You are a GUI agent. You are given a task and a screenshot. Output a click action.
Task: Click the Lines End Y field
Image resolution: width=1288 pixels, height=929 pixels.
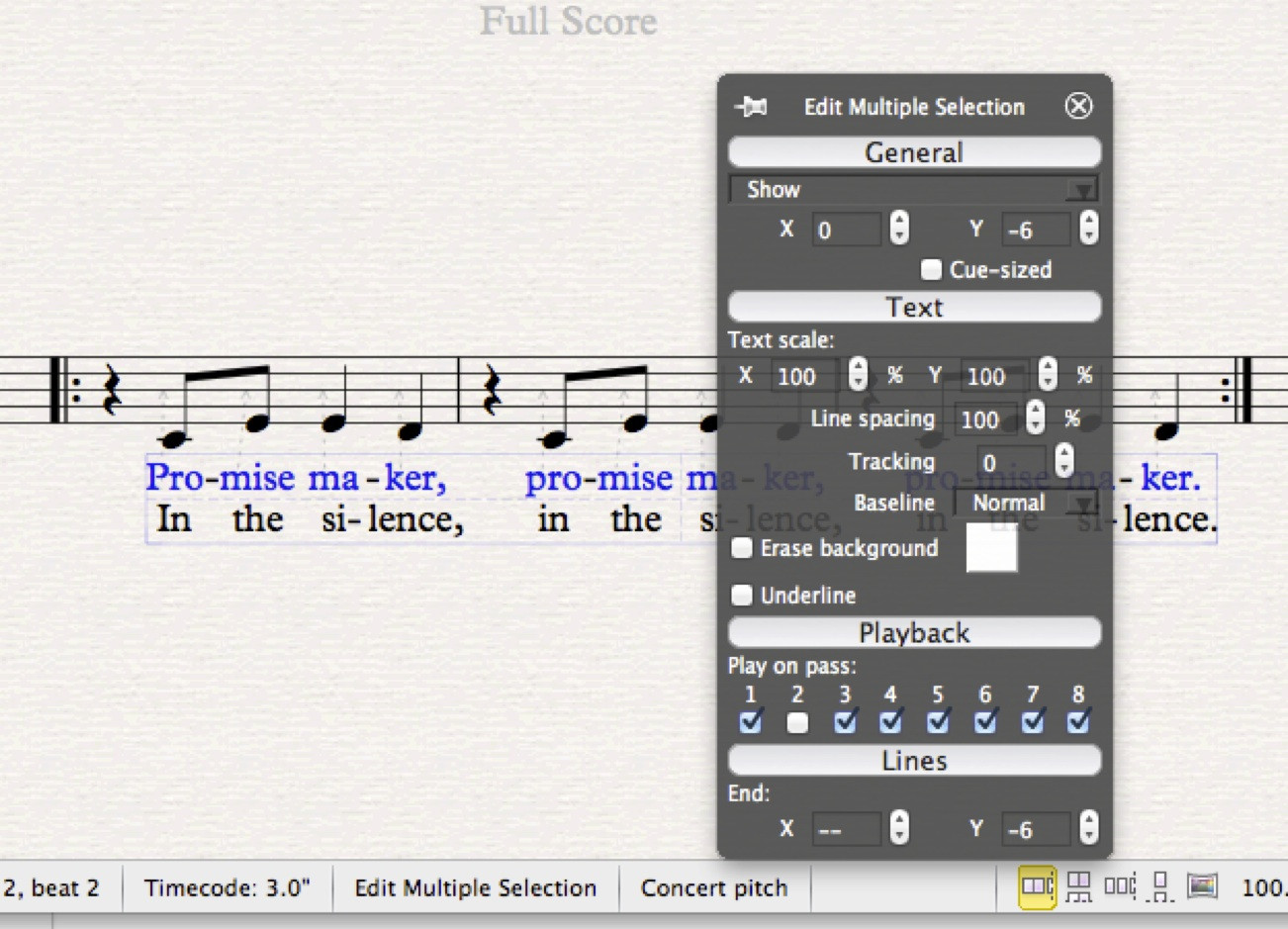pyautogui.click(x=1036, y=829)
